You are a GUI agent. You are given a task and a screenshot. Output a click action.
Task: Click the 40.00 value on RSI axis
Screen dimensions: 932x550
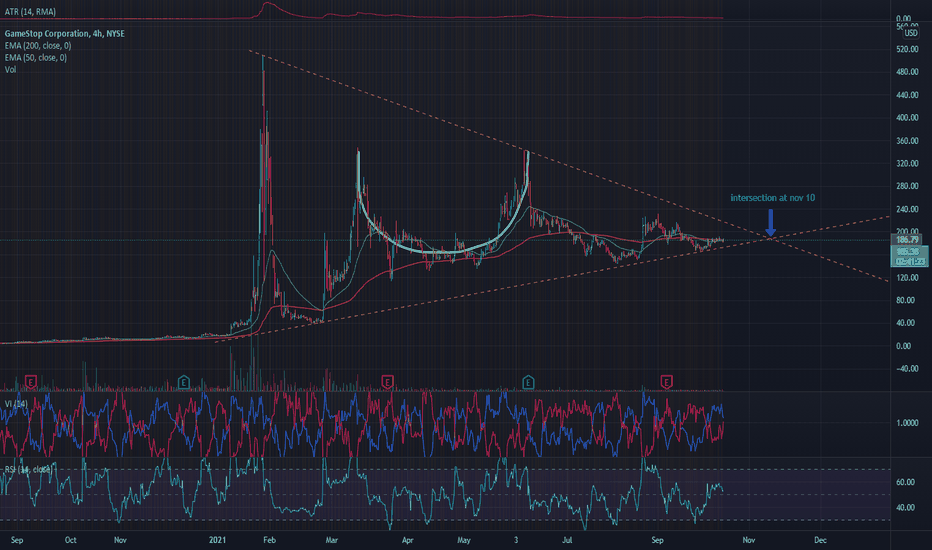click(x=905, y=508)
